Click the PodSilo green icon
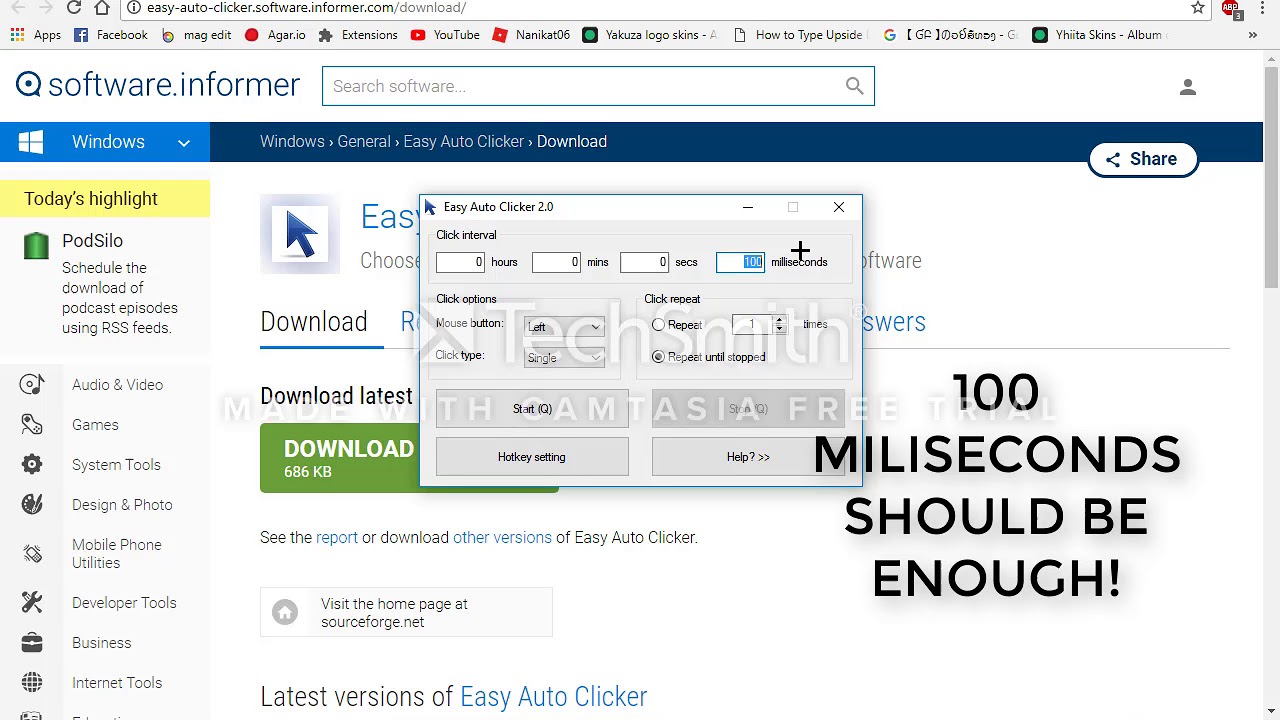The width and height of the screenshot is (1280, 720). click(36, 245)
